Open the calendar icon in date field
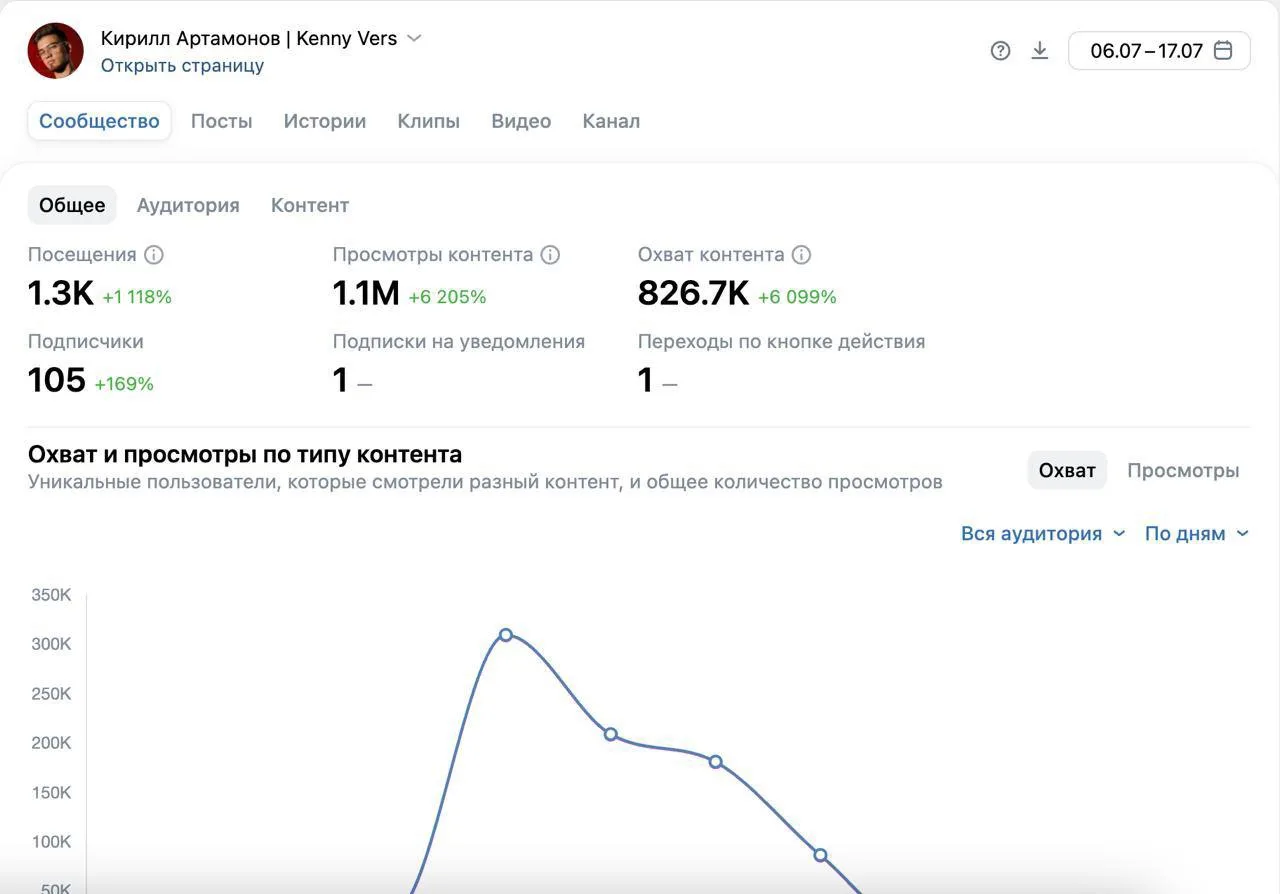The width and height of the screenshot is (1280, 894). pos(1223,50)
